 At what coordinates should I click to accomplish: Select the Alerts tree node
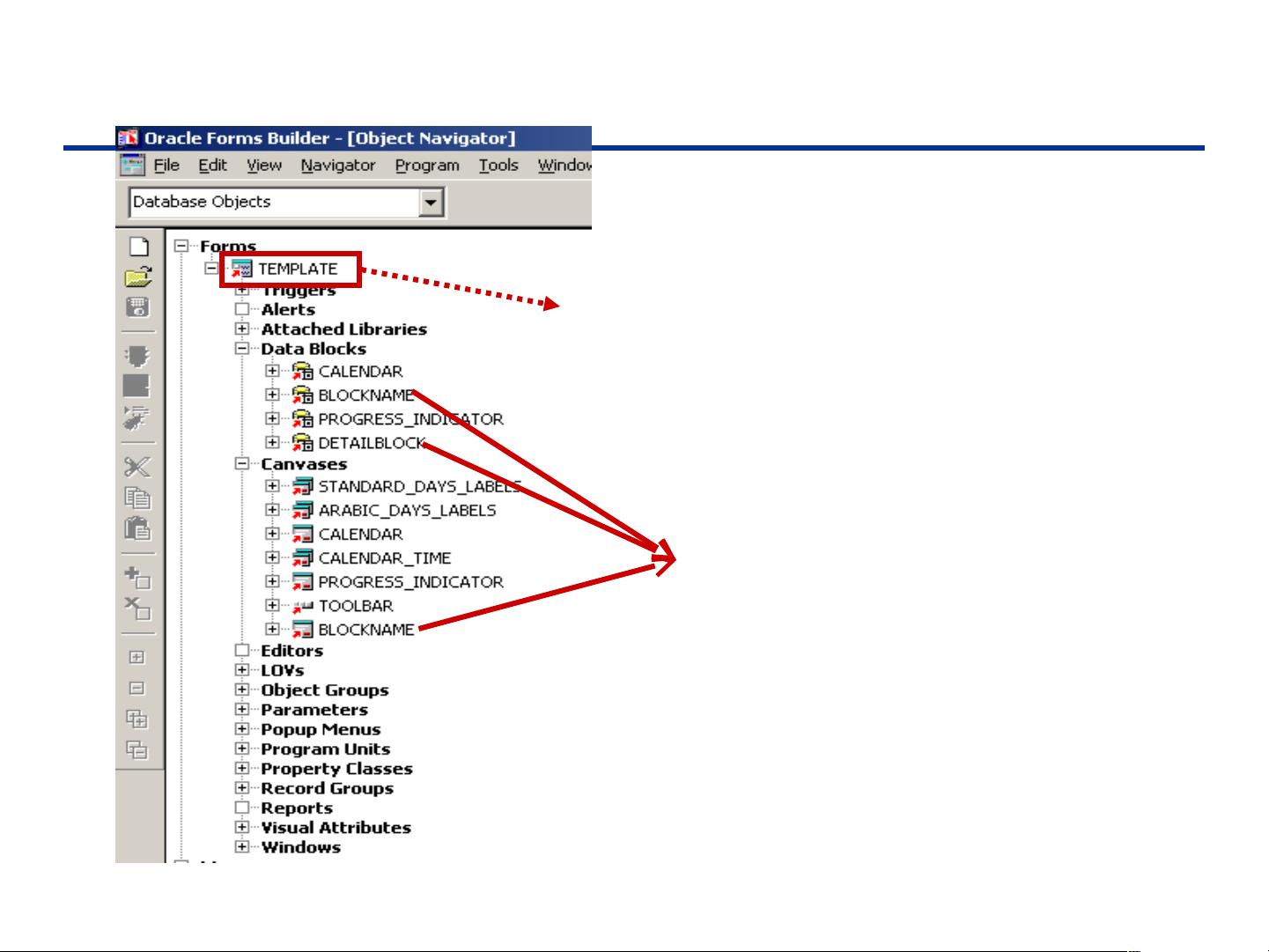click(x=288, y=310)
